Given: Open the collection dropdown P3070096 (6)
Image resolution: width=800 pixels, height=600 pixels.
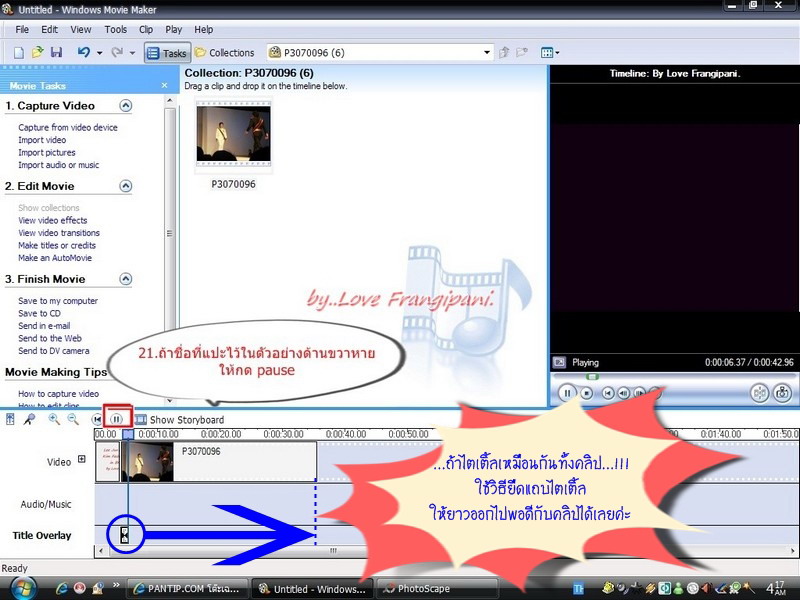Looking at the screenshot, I should pyautogui.click(x=380, y=53).
